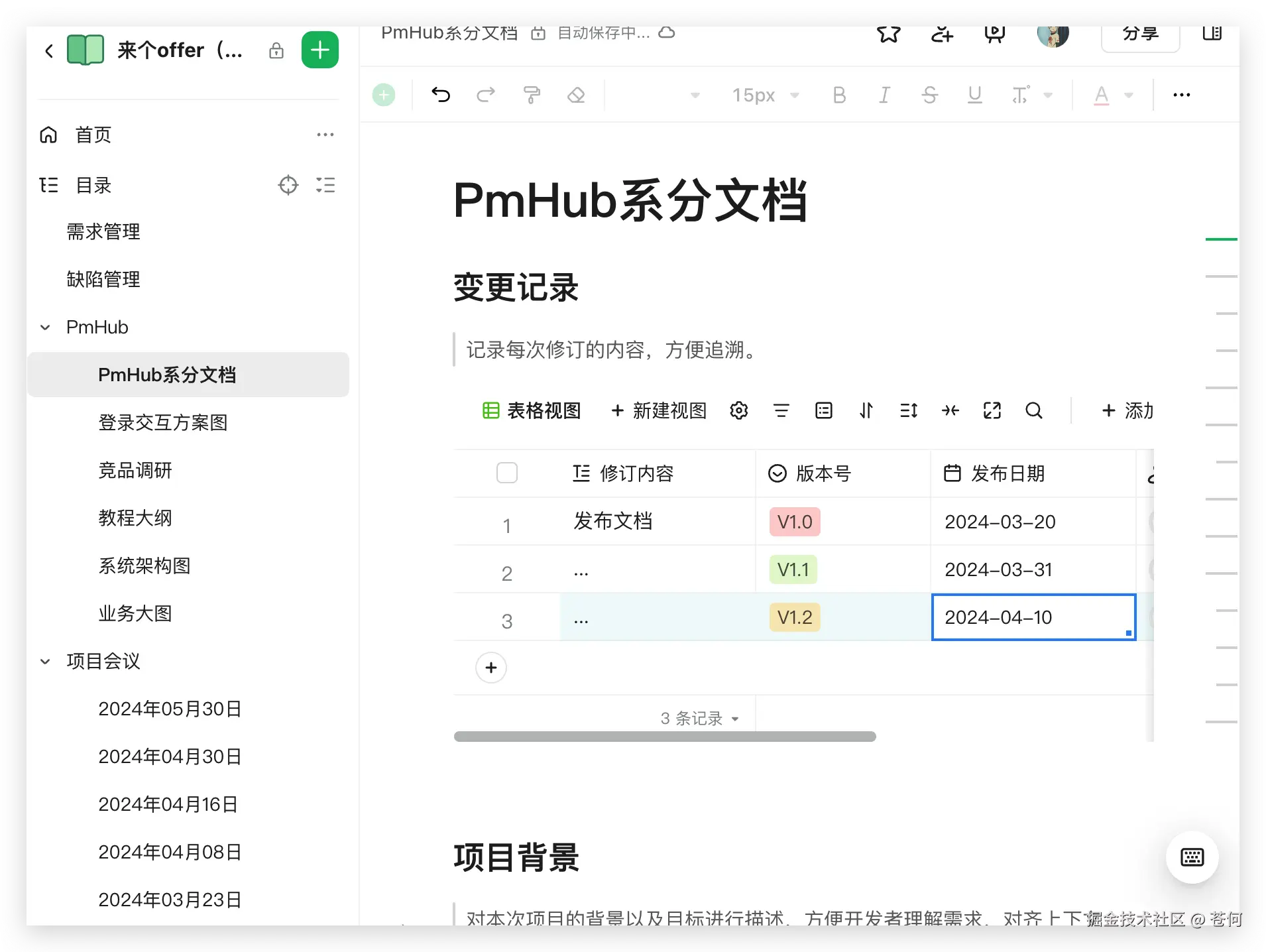Open 业务大图 document
Image resolution: width=1266 pixels, height=952 pixels.
(135, 613)
